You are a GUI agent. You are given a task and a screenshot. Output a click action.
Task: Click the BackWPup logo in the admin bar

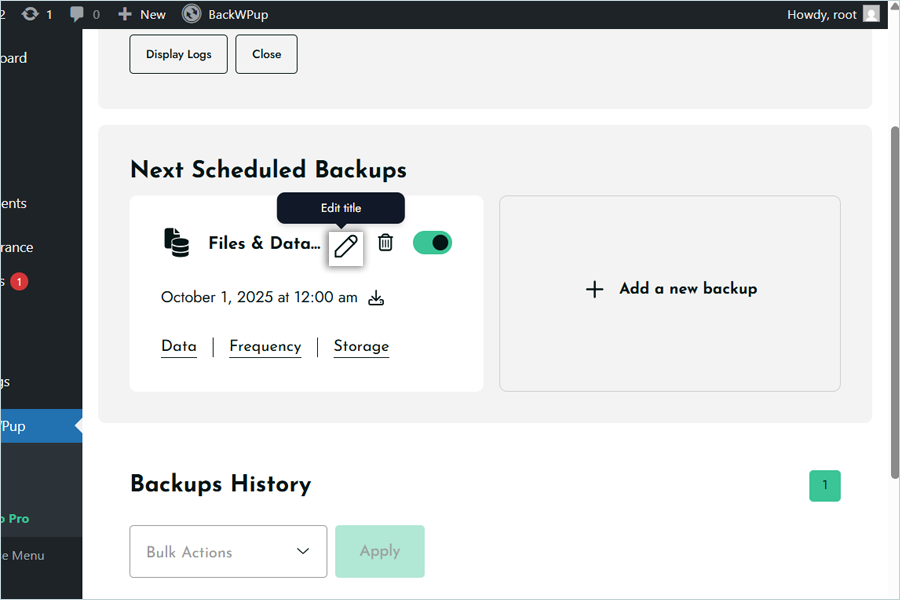tap(191, 14)
